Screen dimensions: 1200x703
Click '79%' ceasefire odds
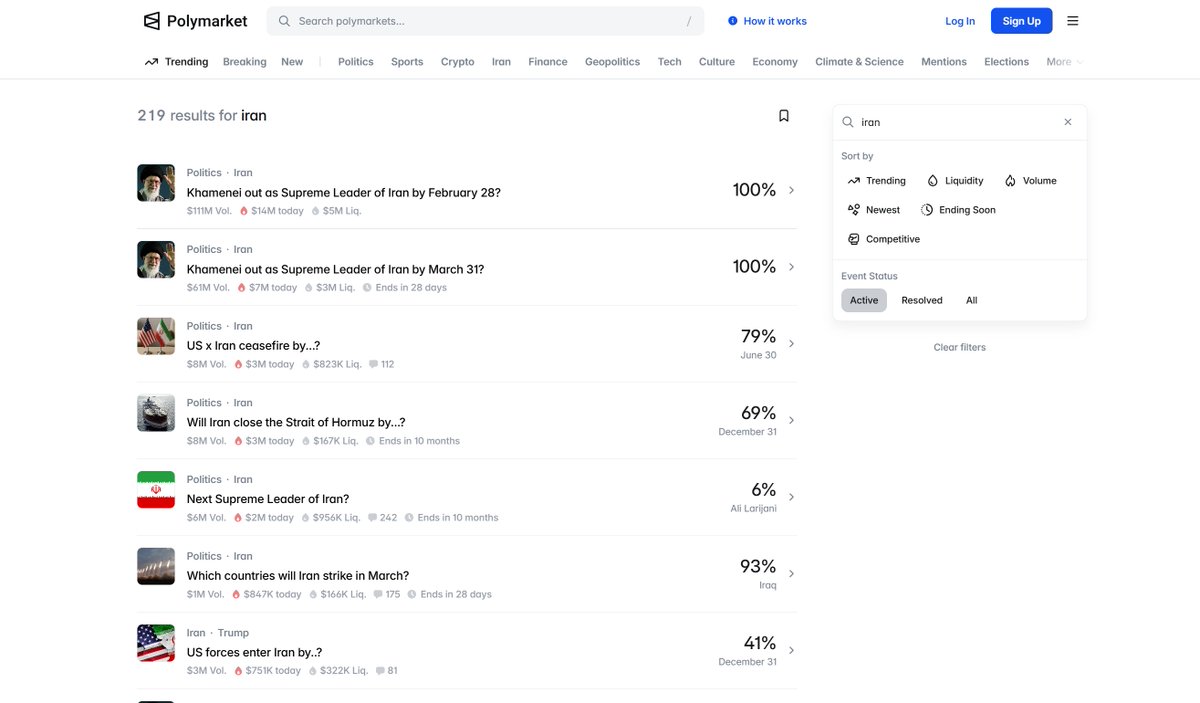758,336
